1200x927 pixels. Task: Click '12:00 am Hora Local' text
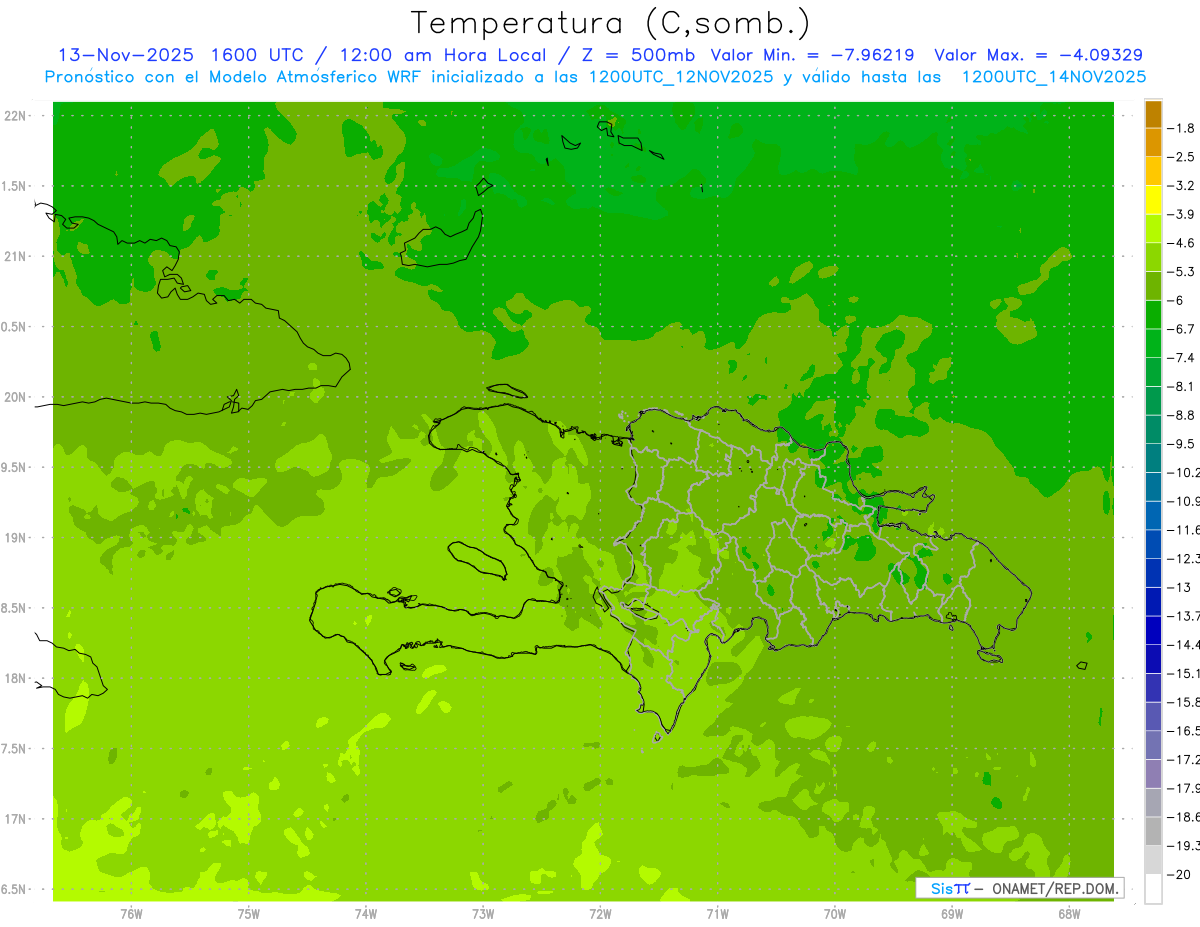[x=442, y=55]
